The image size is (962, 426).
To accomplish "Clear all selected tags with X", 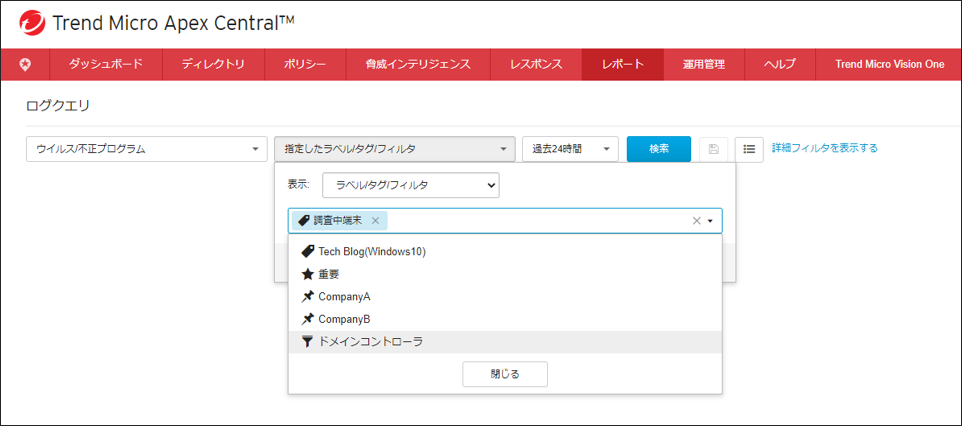I will pyautogui.click(x=696, y=221).
